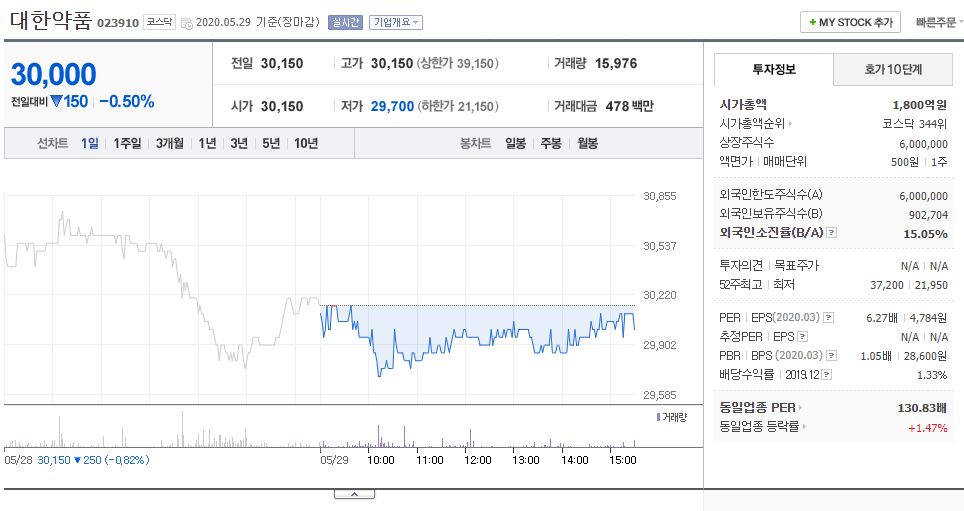This screenshot has width=964, height=511.
Task: Click the 코스닥 market badge
Action: [x=159, y=22]
